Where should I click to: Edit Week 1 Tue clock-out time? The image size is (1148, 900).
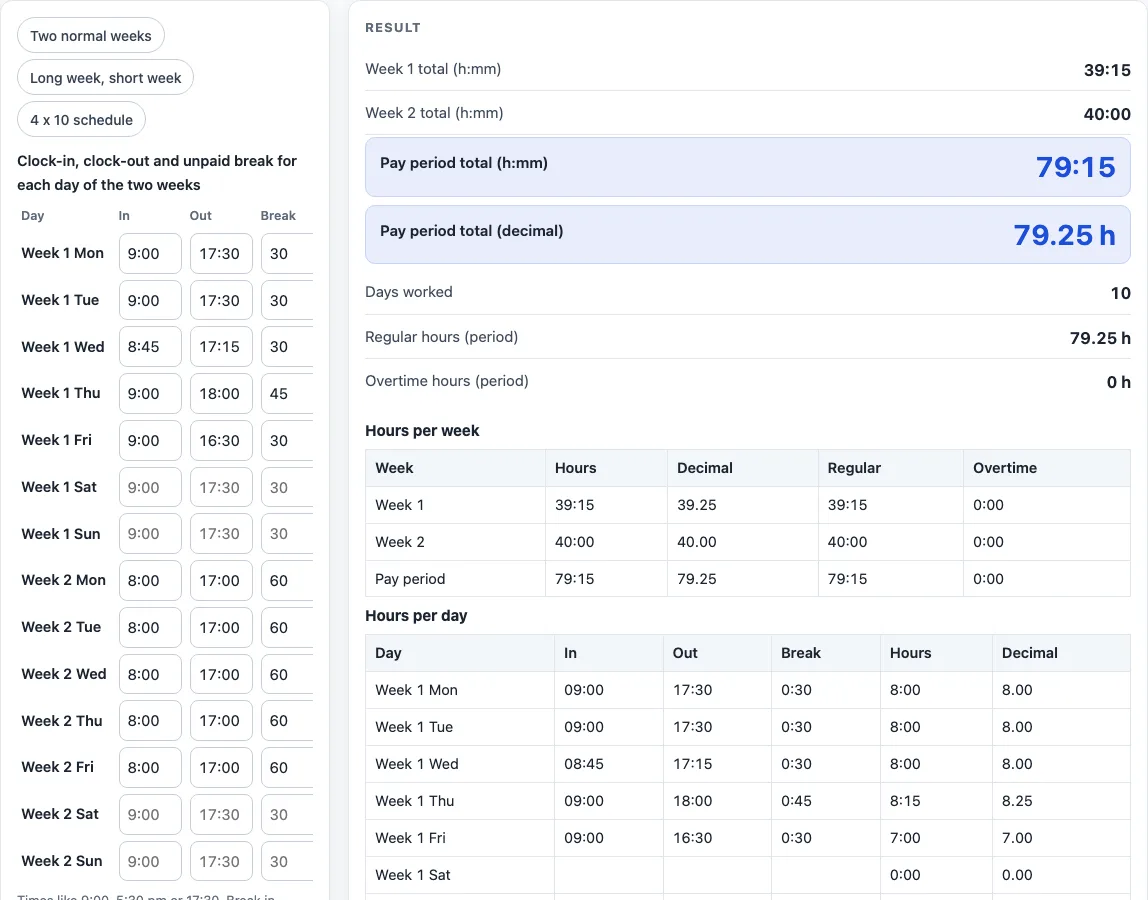(221, 300)
